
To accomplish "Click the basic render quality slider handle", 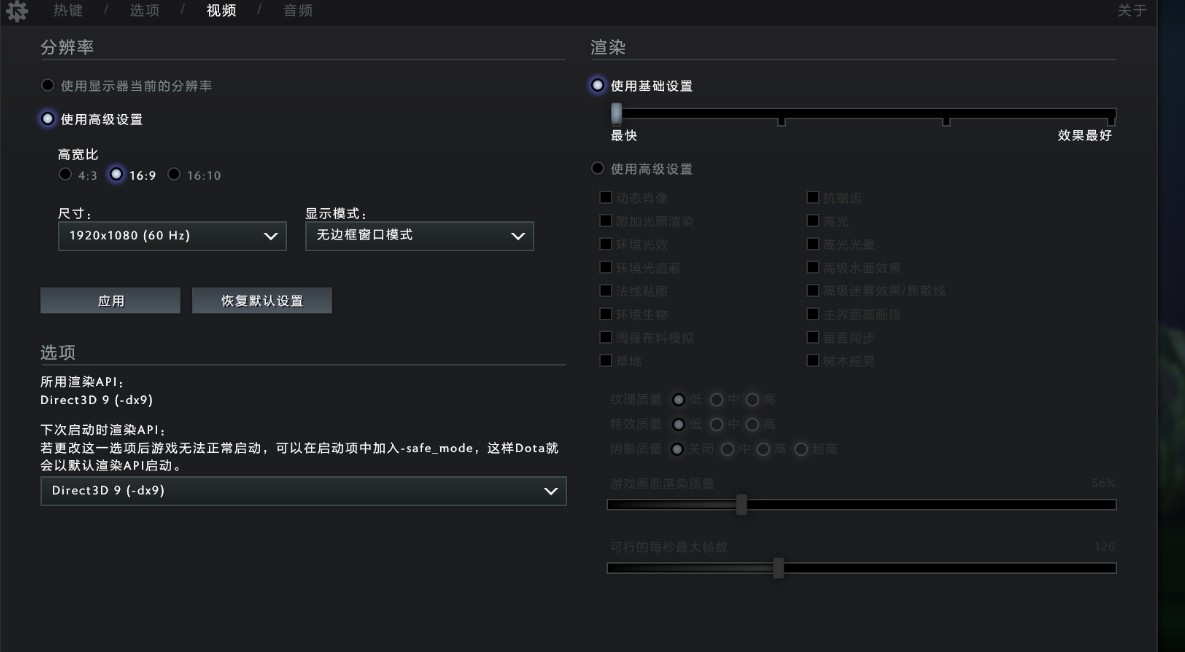I will (617, 113).
